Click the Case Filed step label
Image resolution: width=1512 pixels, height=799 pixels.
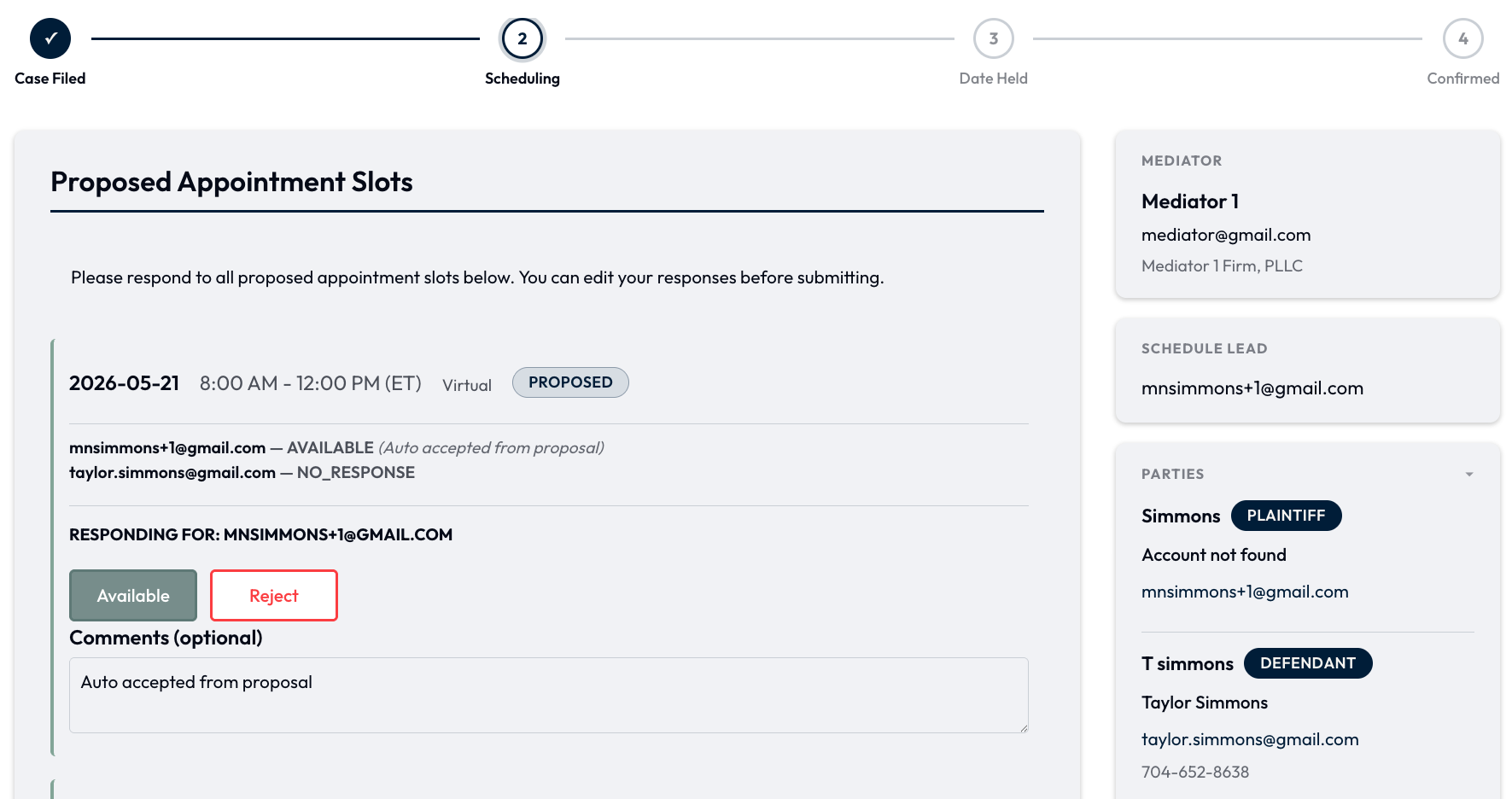coord(50,79)
